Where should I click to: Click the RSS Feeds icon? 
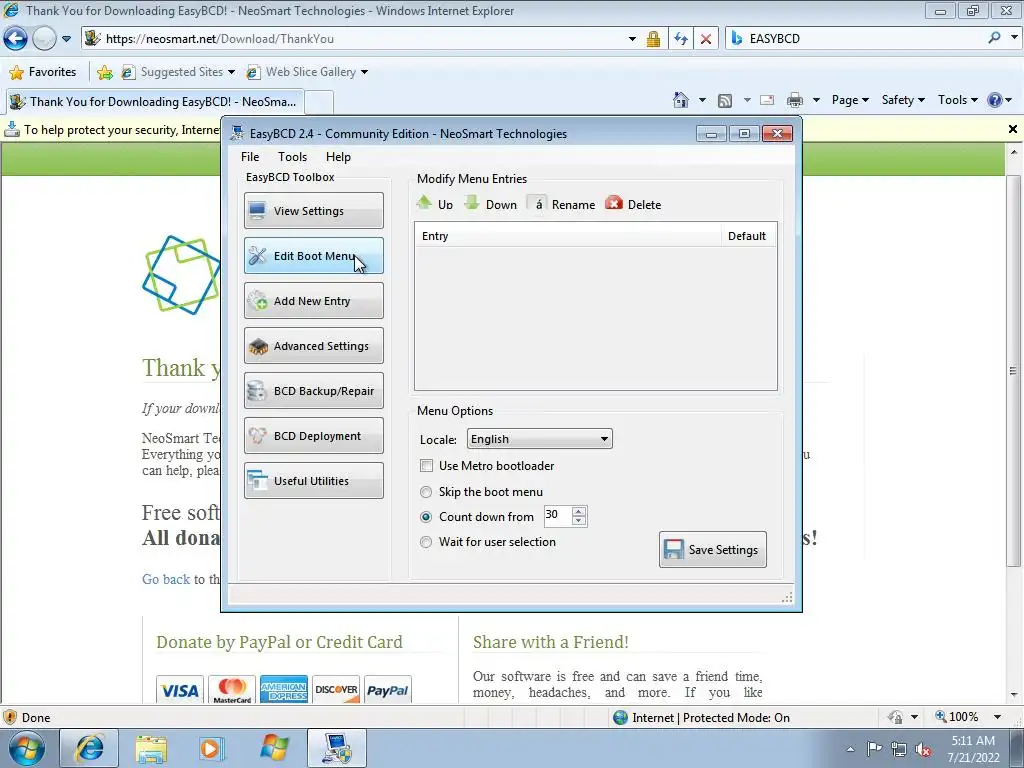[x=724, y=101]
